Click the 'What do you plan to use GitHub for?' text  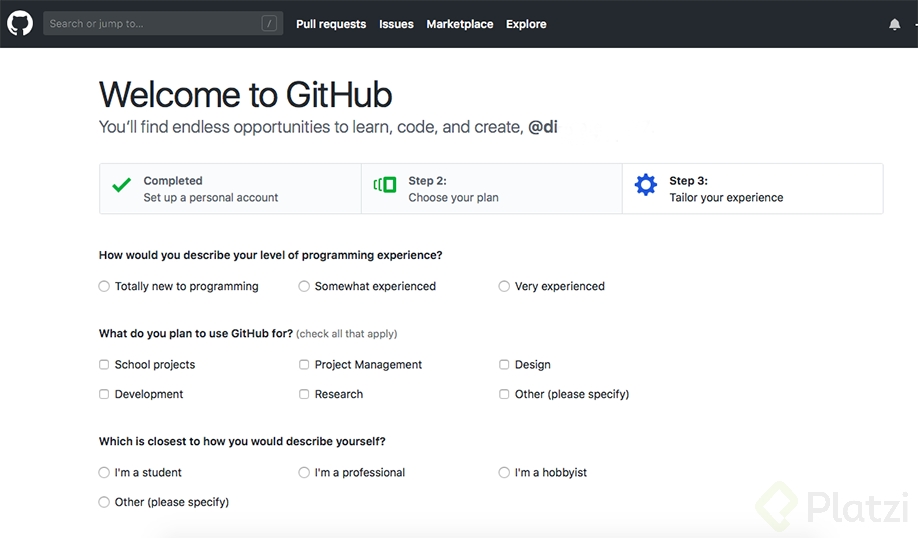click(196, 334)
